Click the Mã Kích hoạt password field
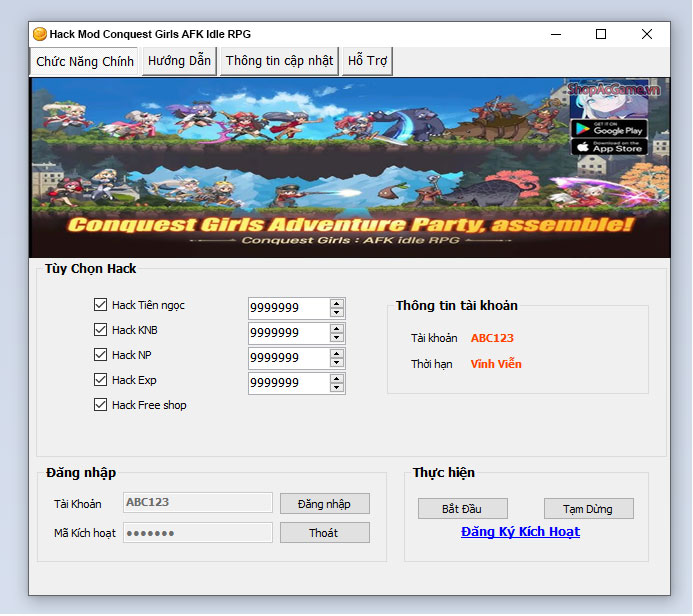 (197, 533)
